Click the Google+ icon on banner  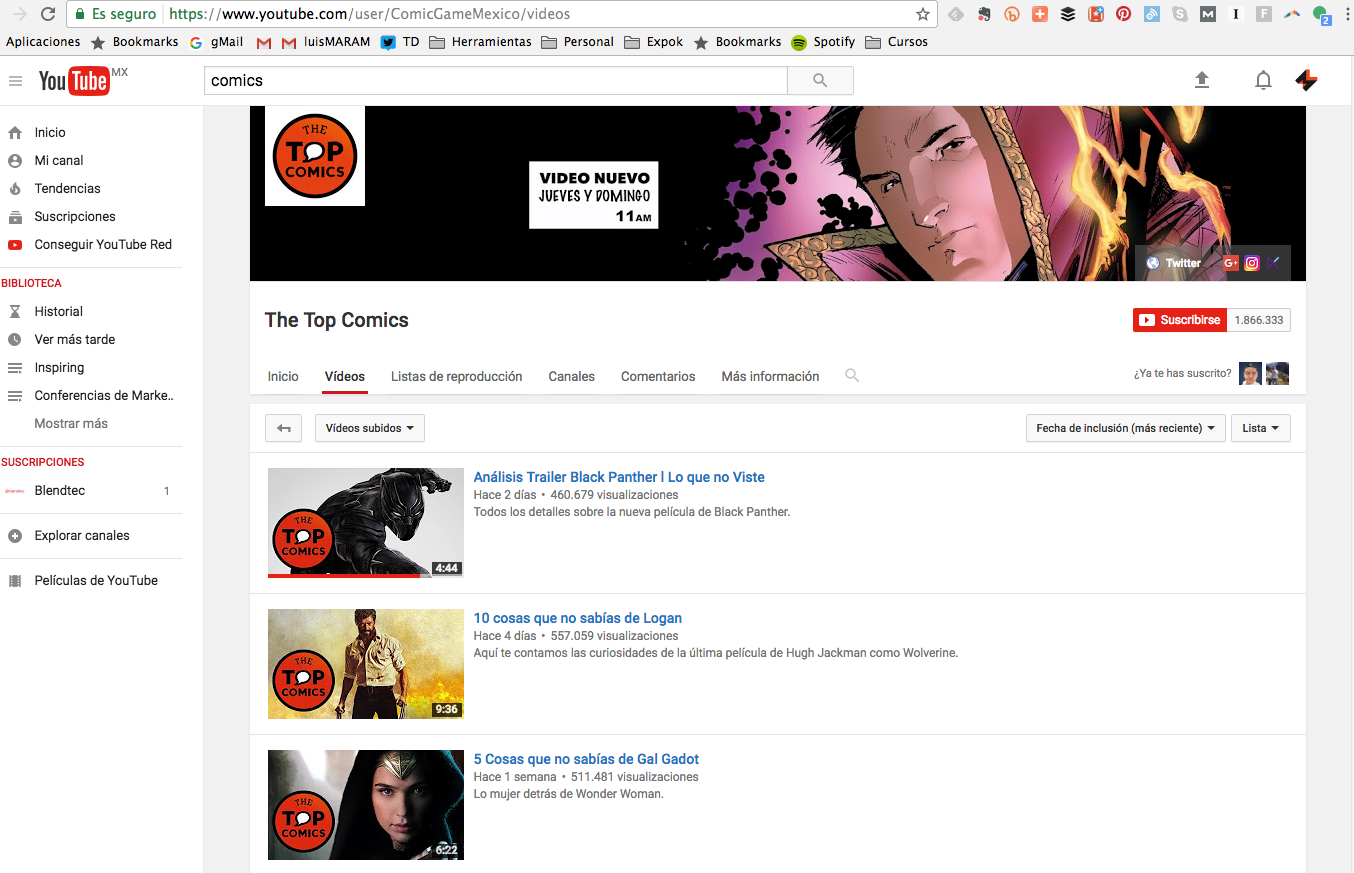pyautogui.click(x=1230, y=263)
